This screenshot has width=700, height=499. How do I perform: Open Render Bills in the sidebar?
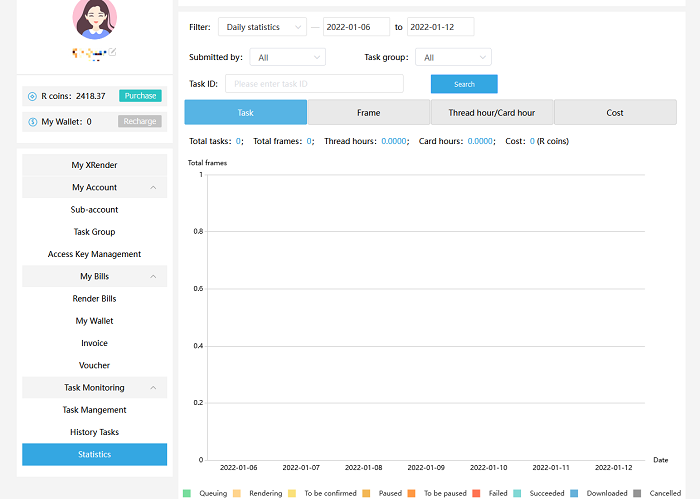94,299
